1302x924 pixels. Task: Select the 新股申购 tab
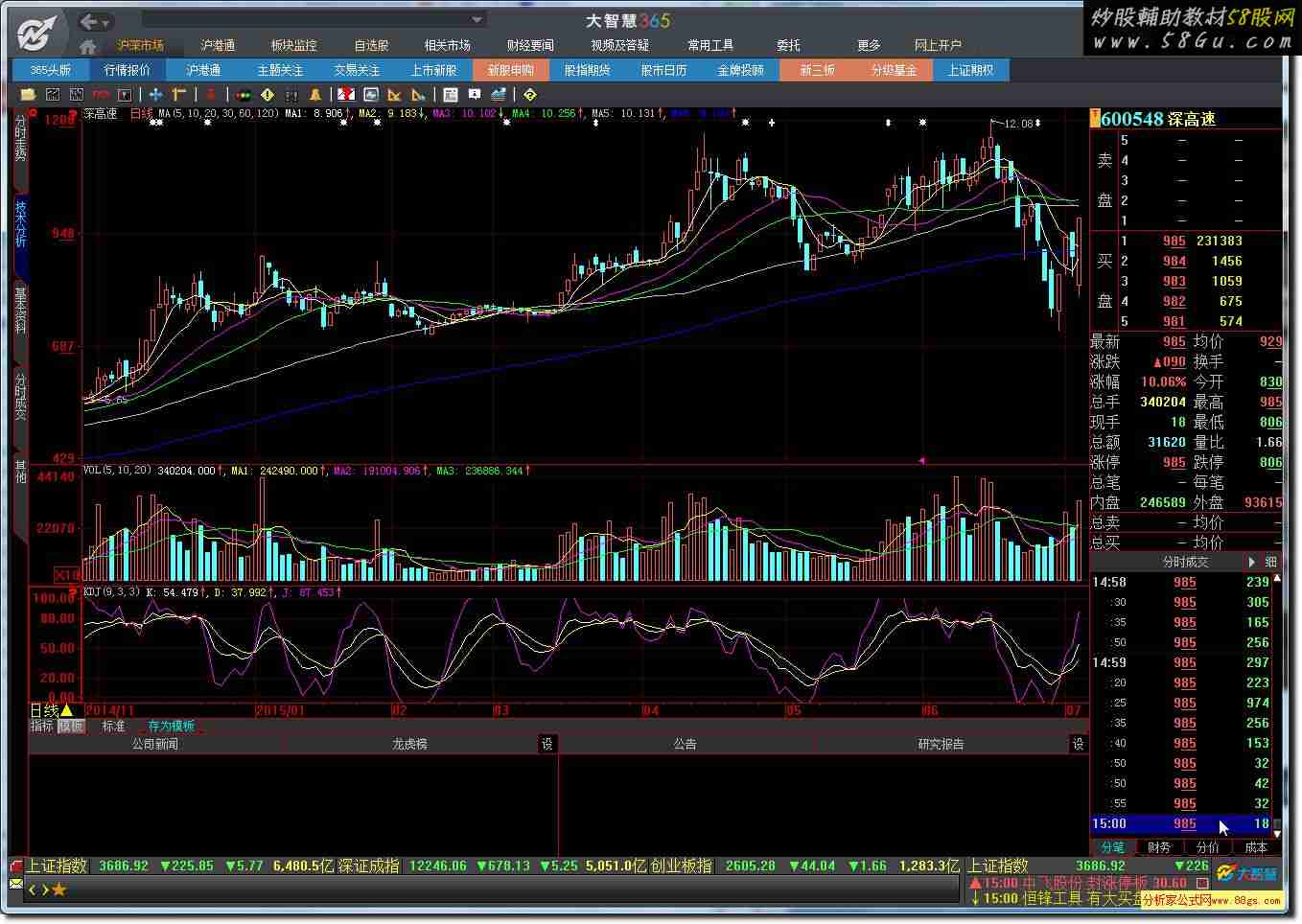click(510, 70)
